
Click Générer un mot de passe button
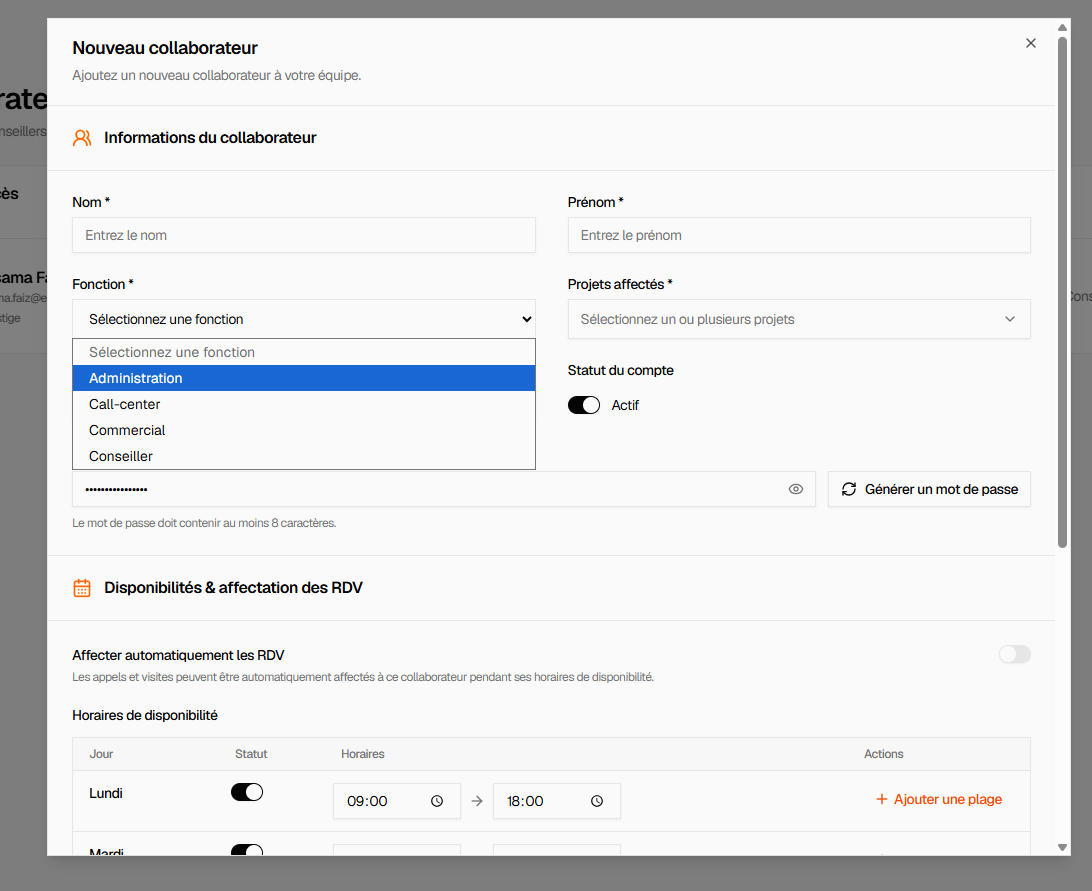(x=929, y=489)
